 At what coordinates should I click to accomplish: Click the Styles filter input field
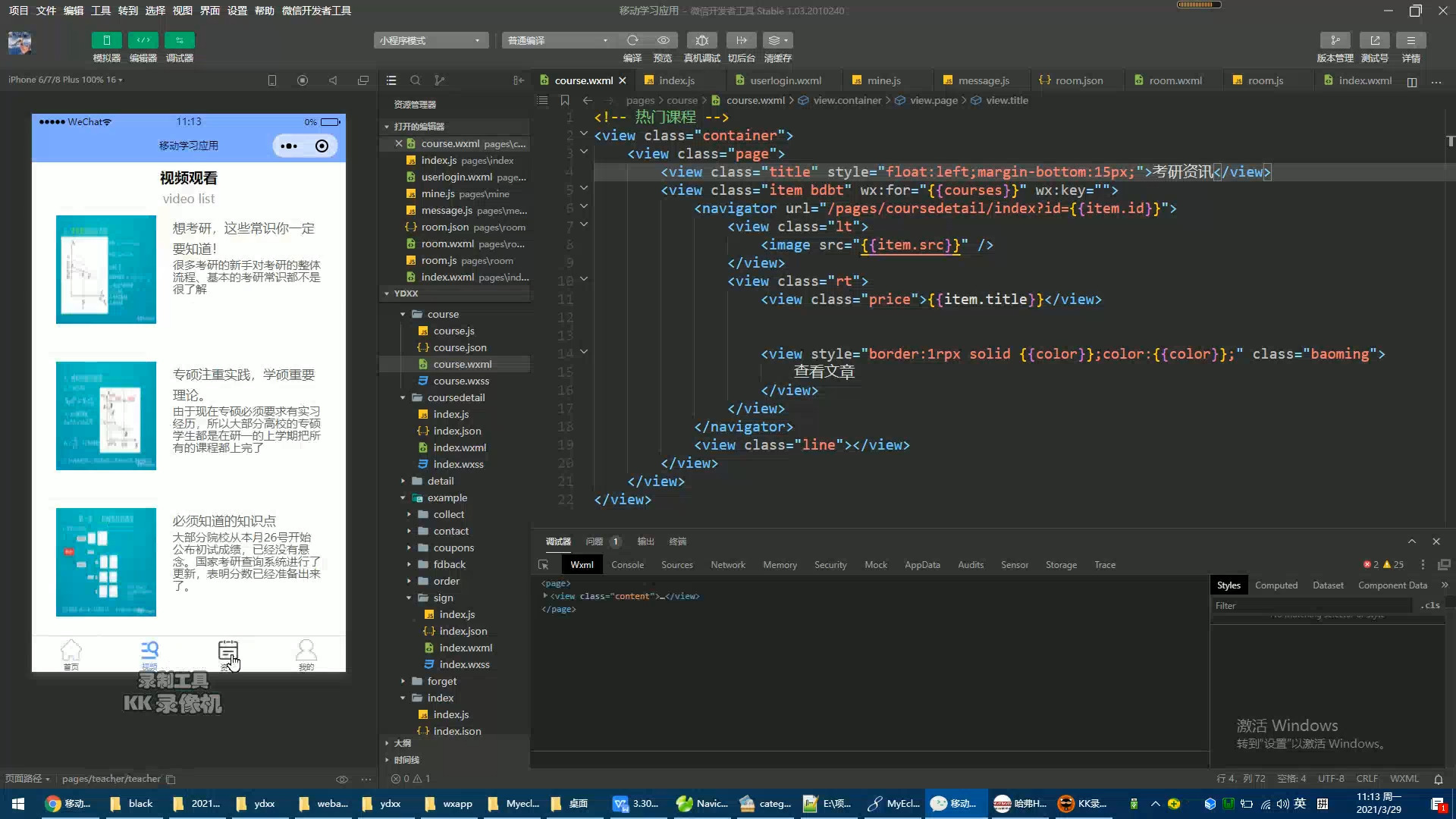pyautogui.click(x=1310, y=605)
